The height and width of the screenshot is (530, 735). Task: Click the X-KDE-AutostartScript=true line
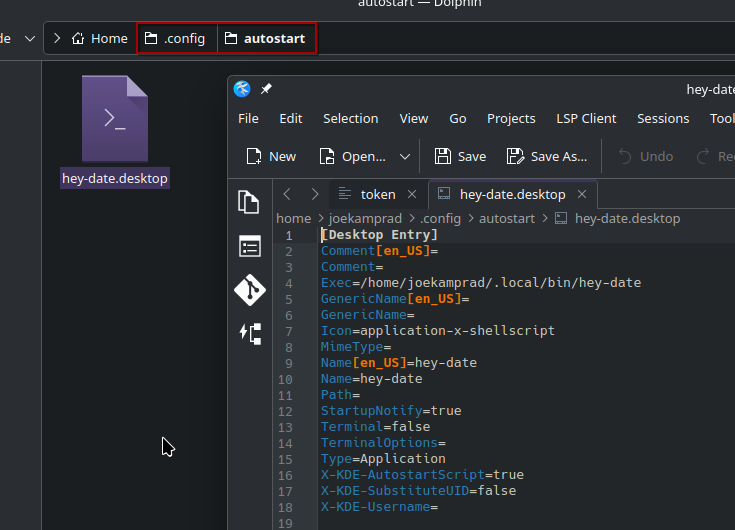(x=422, y=475)
